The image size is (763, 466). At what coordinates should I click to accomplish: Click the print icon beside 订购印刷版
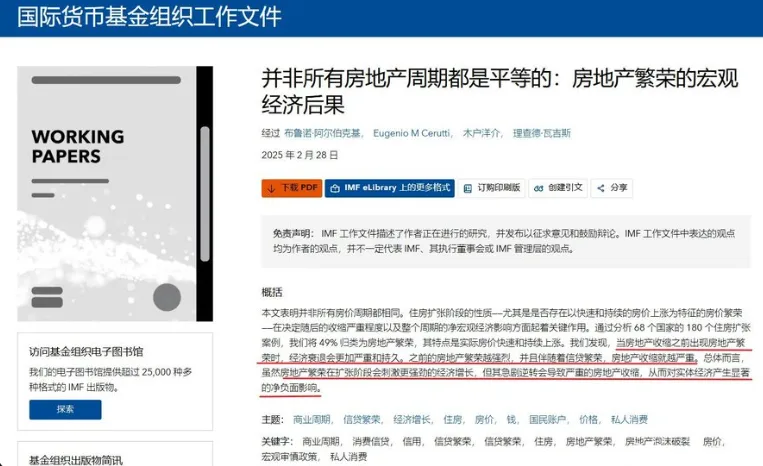pyautogui.click(x=468, y=189)
